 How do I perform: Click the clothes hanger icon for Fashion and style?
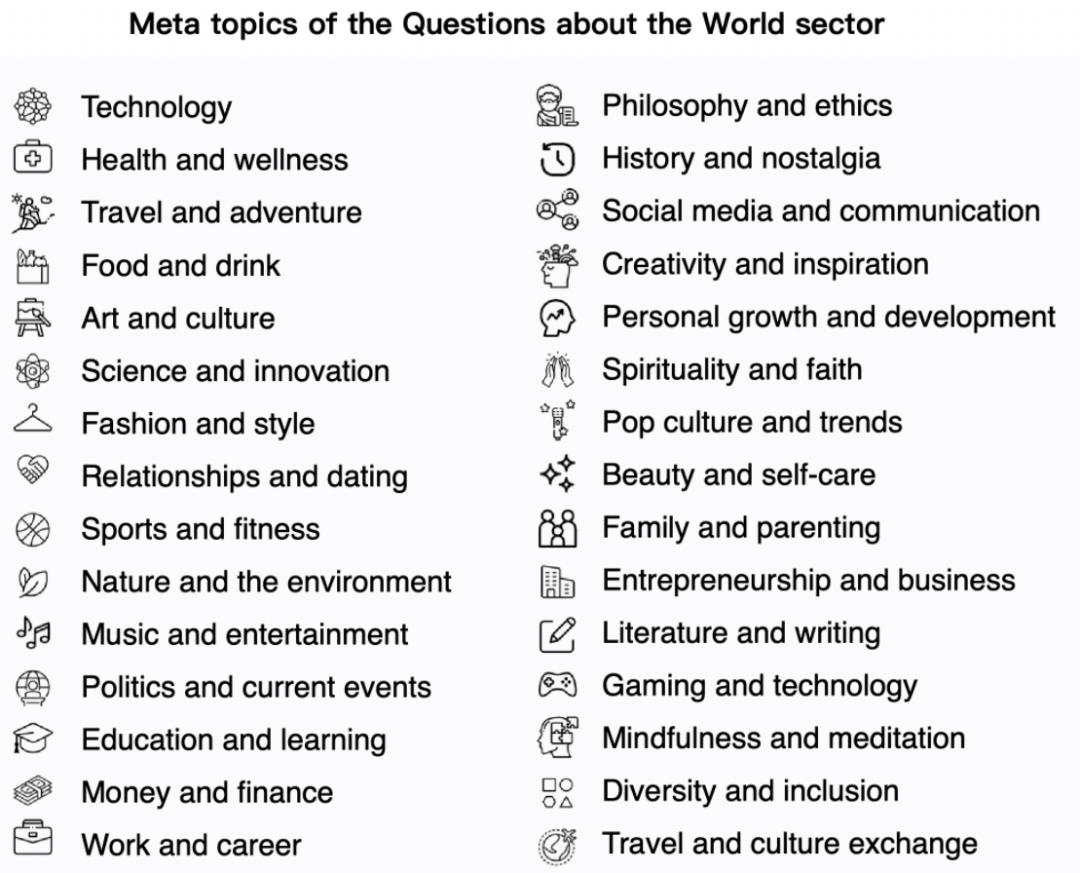33,422
